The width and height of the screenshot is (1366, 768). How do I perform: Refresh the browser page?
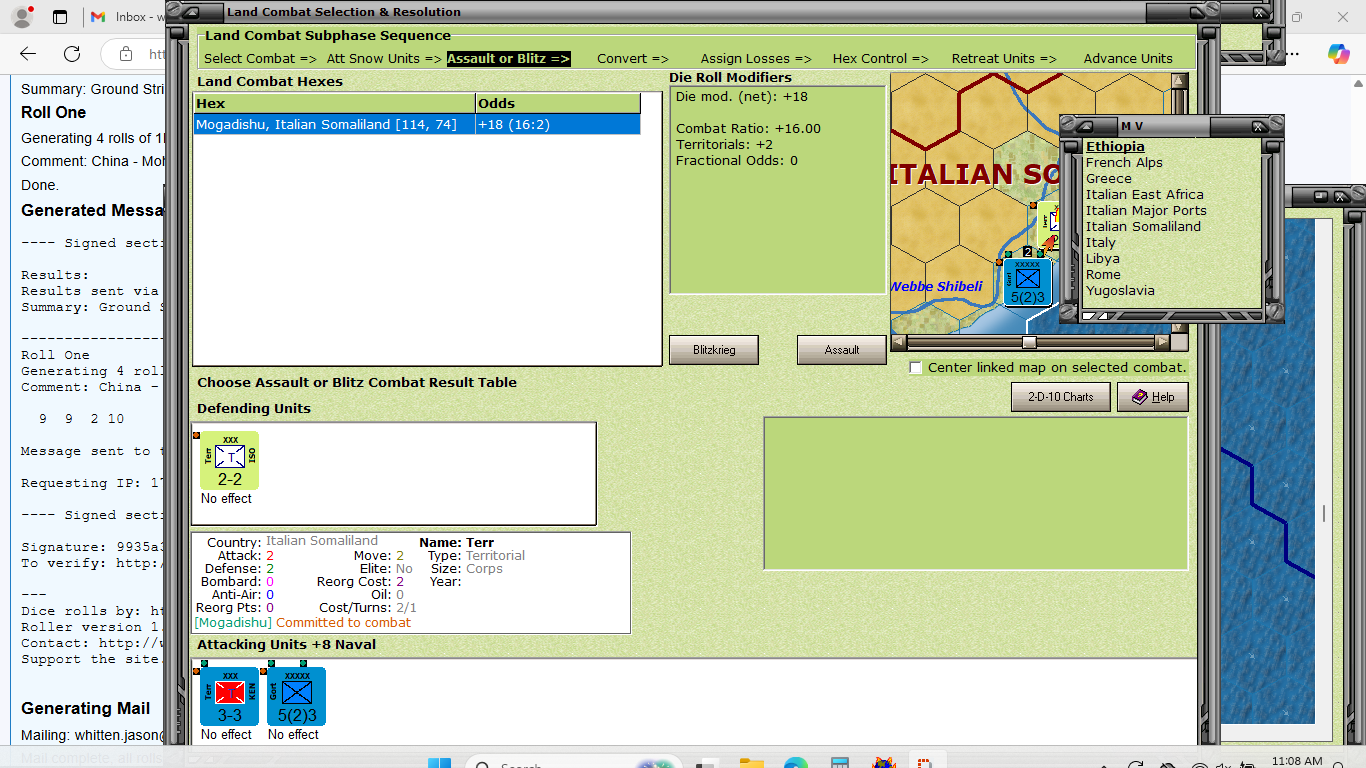click(x=72, y=54)
